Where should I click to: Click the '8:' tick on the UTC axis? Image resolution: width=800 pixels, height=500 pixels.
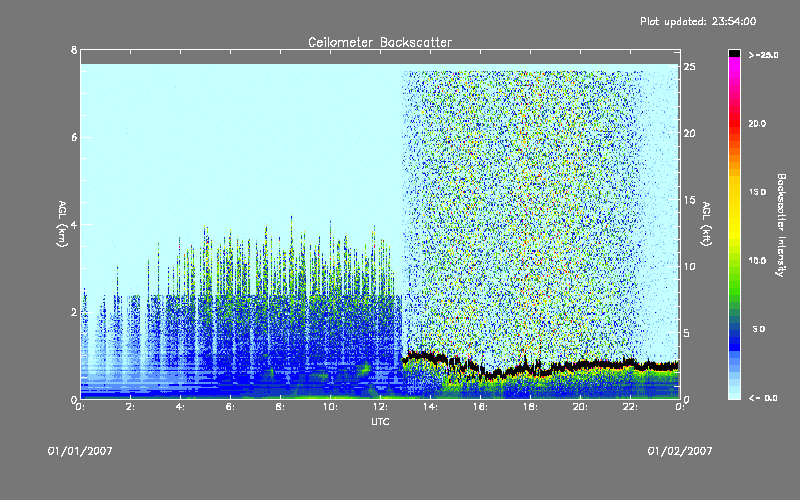[x=280, y=407]
